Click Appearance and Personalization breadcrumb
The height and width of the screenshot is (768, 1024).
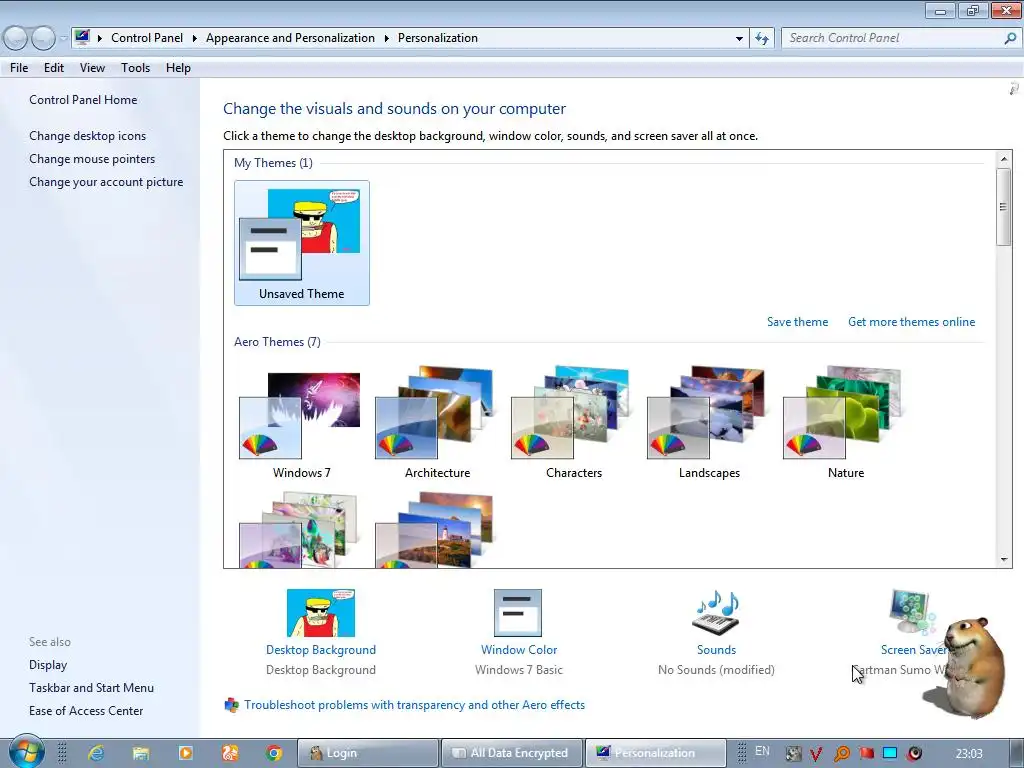[x=290, y=38]
